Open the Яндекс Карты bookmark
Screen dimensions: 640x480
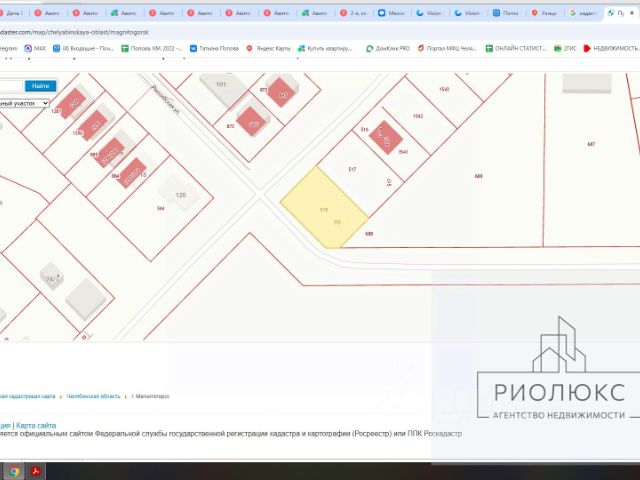point(268,49)
